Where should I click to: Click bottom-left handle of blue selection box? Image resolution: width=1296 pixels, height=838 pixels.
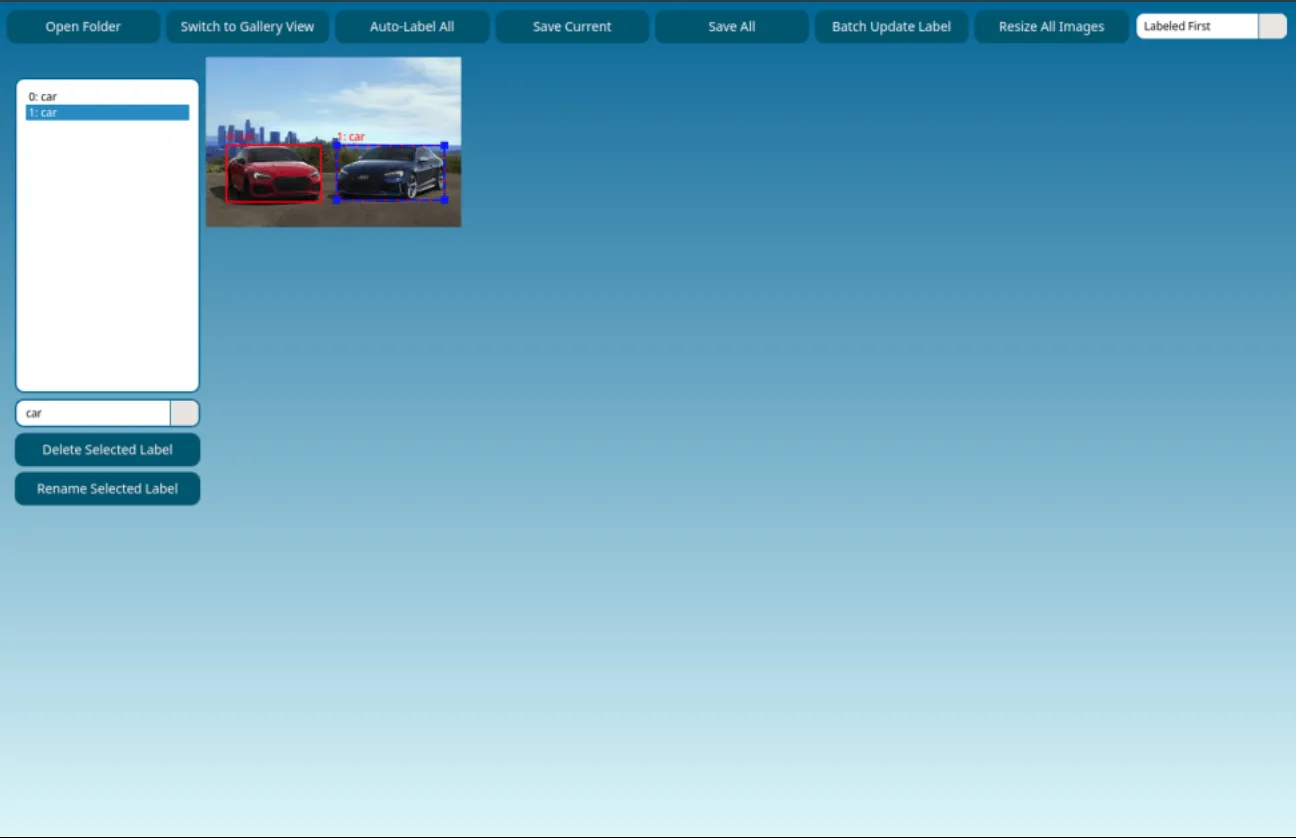tap(337, 199)
